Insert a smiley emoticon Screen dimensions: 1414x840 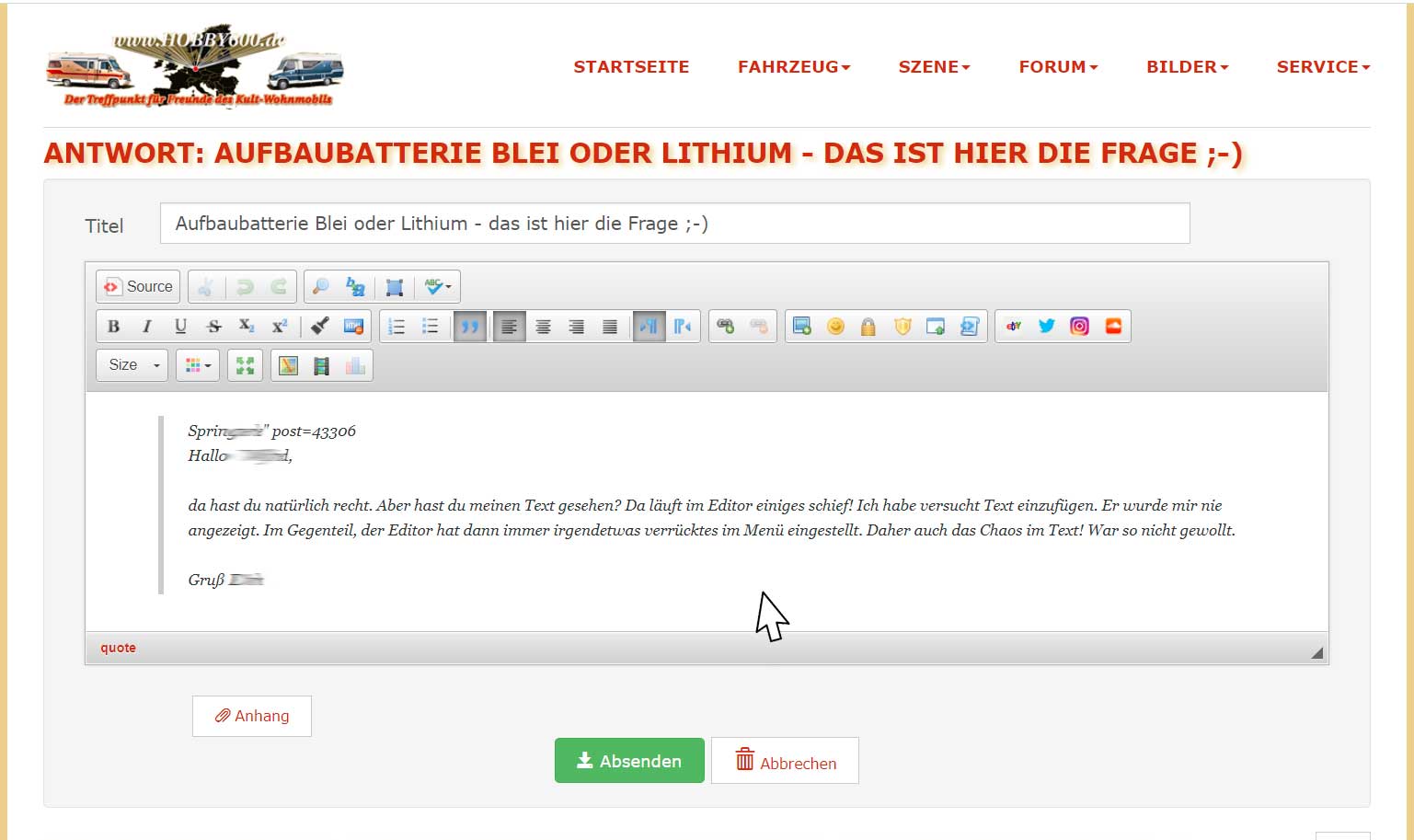835,327
